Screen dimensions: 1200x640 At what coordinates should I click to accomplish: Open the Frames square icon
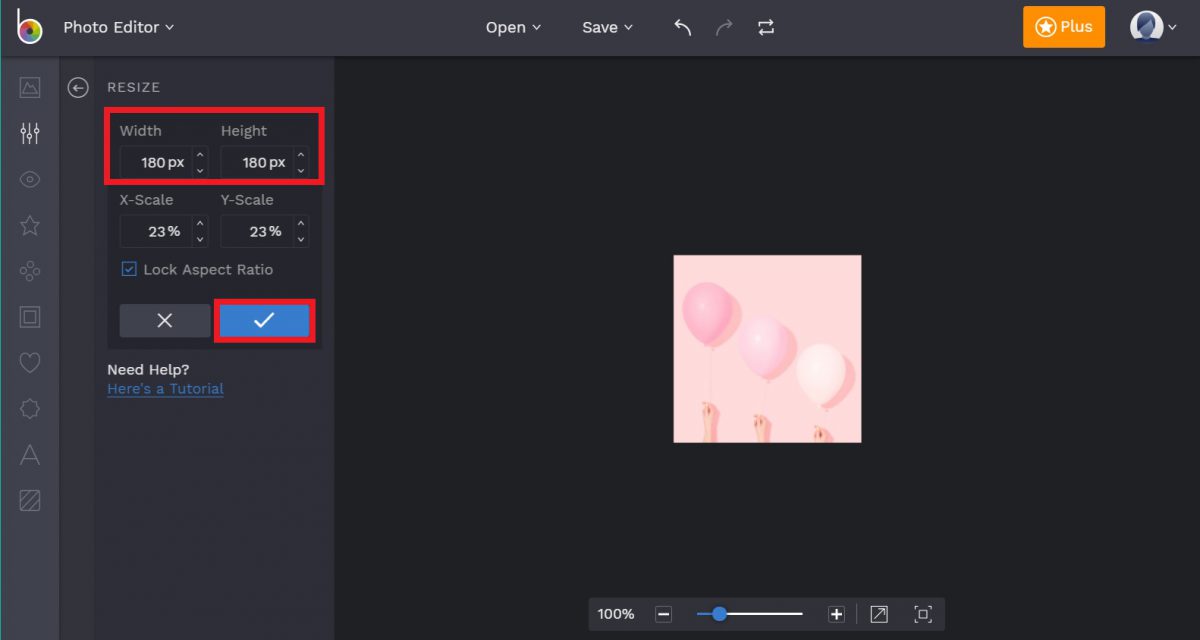click(x=30, y=317)
